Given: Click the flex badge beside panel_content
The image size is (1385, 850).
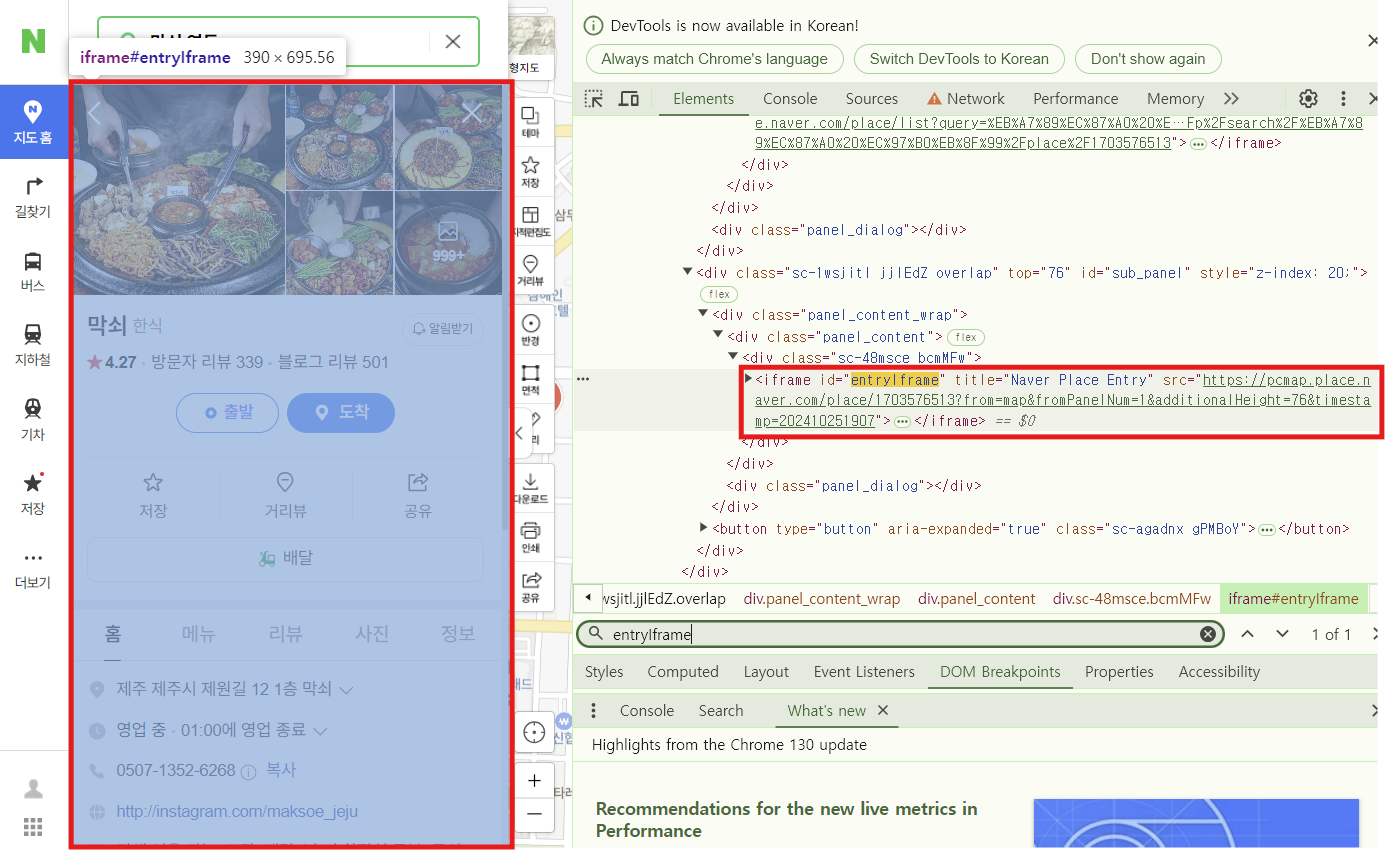Looking at the screenshot, I should pyautogui.click(x=967, y=337).
